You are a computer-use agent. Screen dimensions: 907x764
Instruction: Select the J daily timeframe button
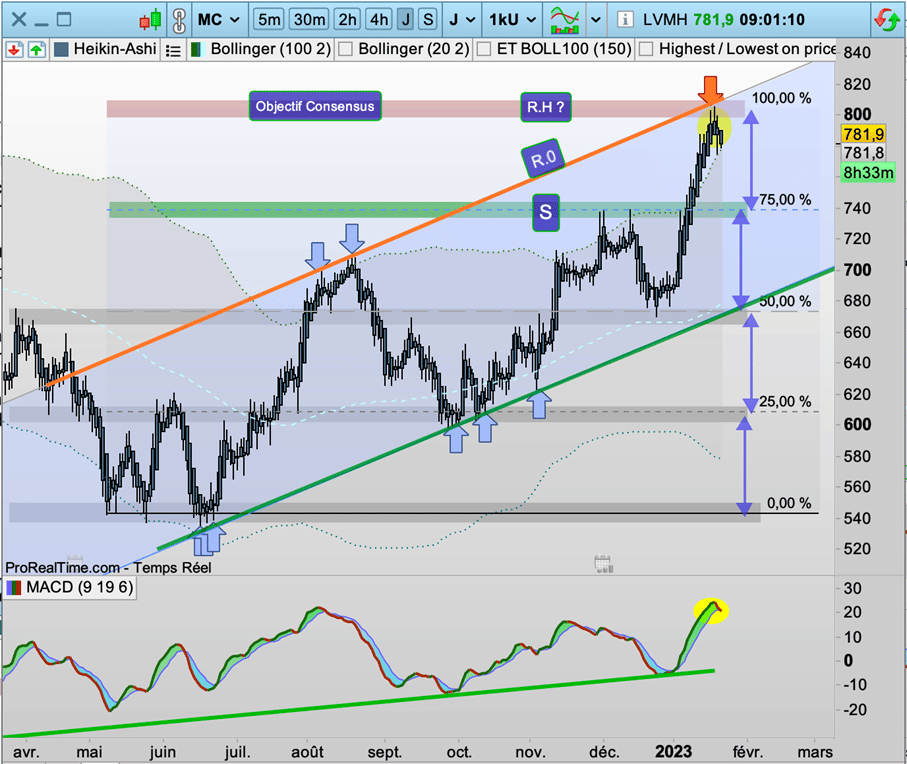pyautogui.click(x=406, y=20)
